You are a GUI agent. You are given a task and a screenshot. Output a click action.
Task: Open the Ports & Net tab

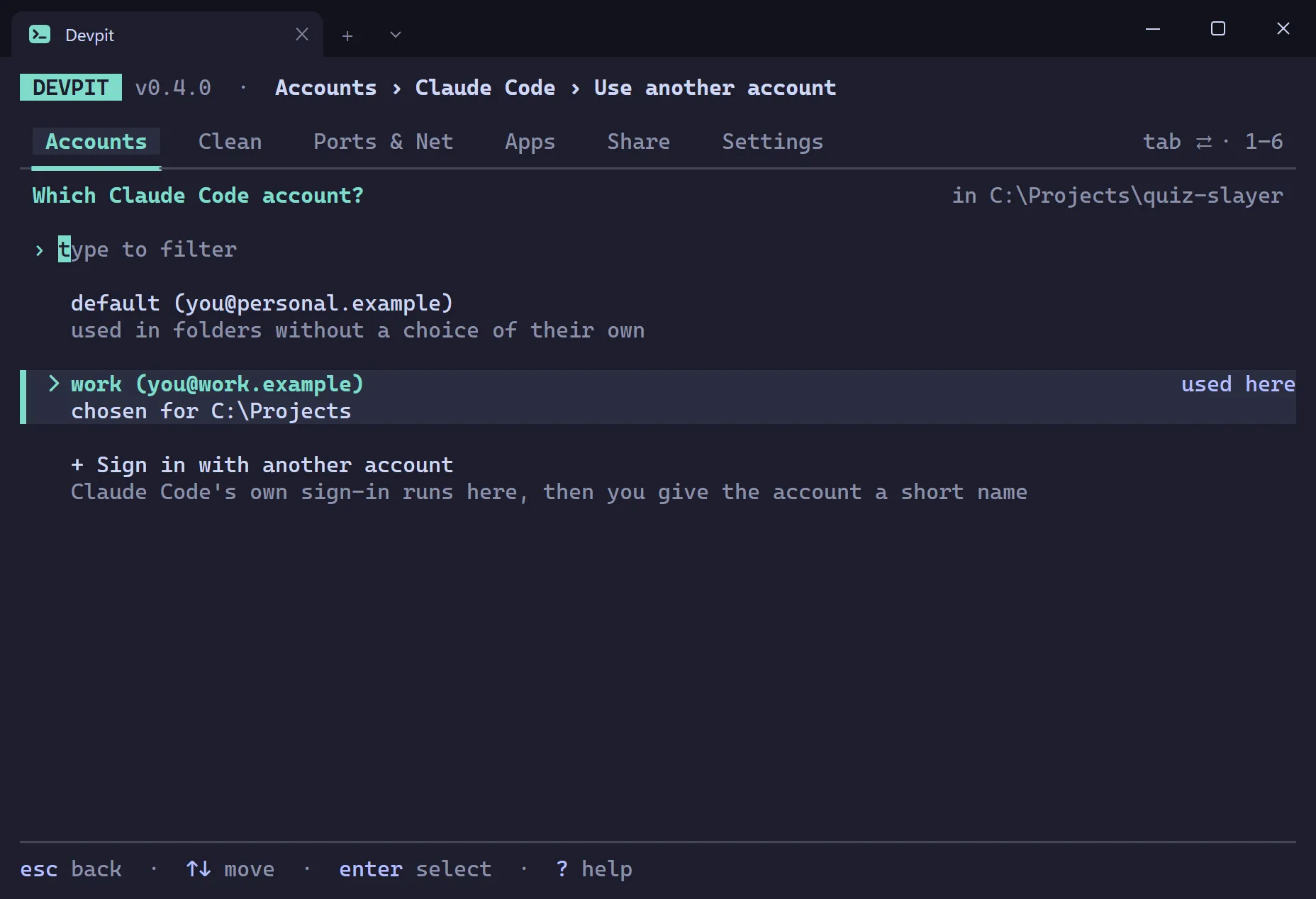click(383, 142)
